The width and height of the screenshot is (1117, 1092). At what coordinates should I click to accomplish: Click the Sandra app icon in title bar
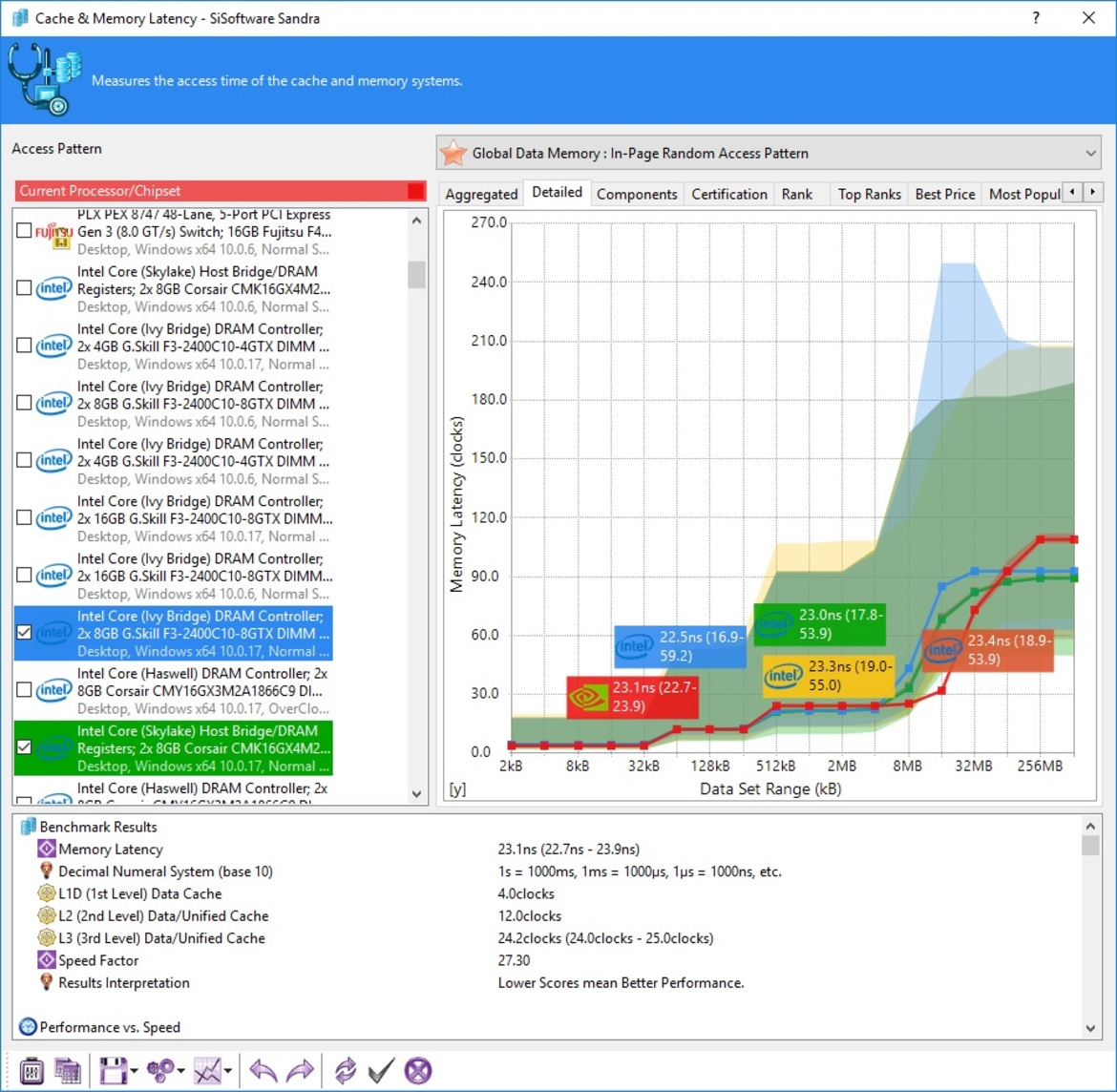[21, 18]
